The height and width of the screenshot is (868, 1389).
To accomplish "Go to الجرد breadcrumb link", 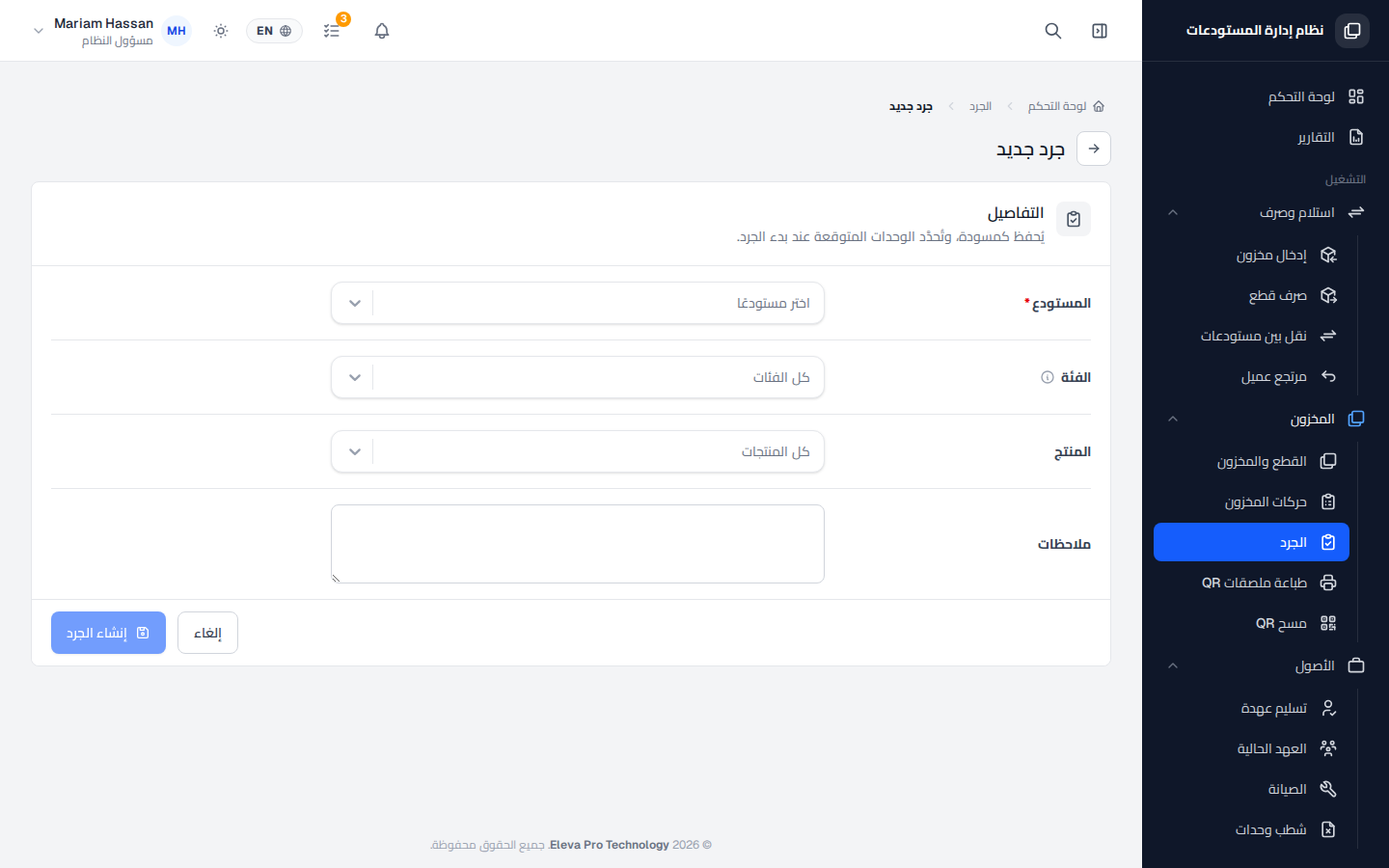I will pos(980,106).
